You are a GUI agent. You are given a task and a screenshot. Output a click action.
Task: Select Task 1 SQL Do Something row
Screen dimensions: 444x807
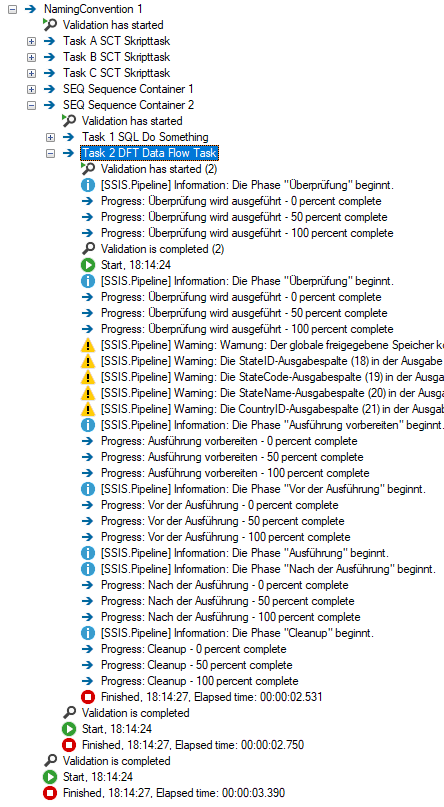pos(145,136)
